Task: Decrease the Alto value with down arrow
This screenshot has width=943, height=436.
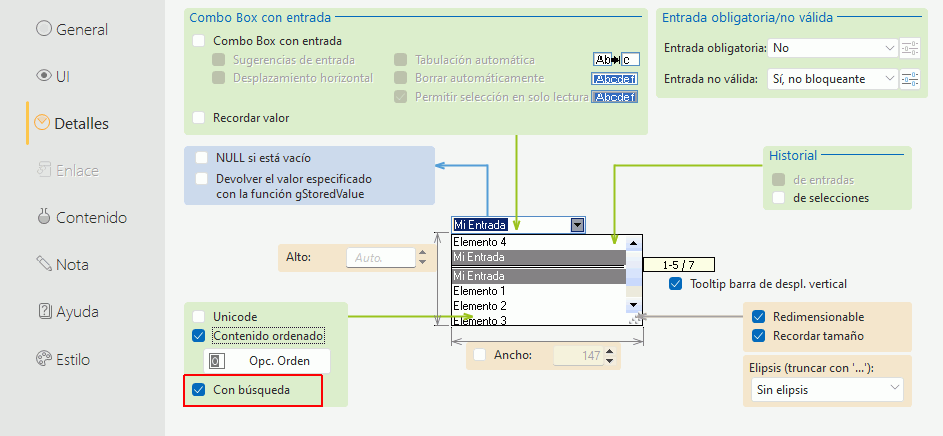Action: [422, 262]
